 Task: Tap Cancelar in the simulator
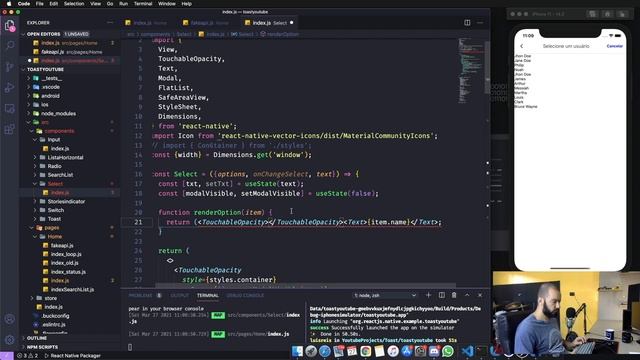coord(614,46)
